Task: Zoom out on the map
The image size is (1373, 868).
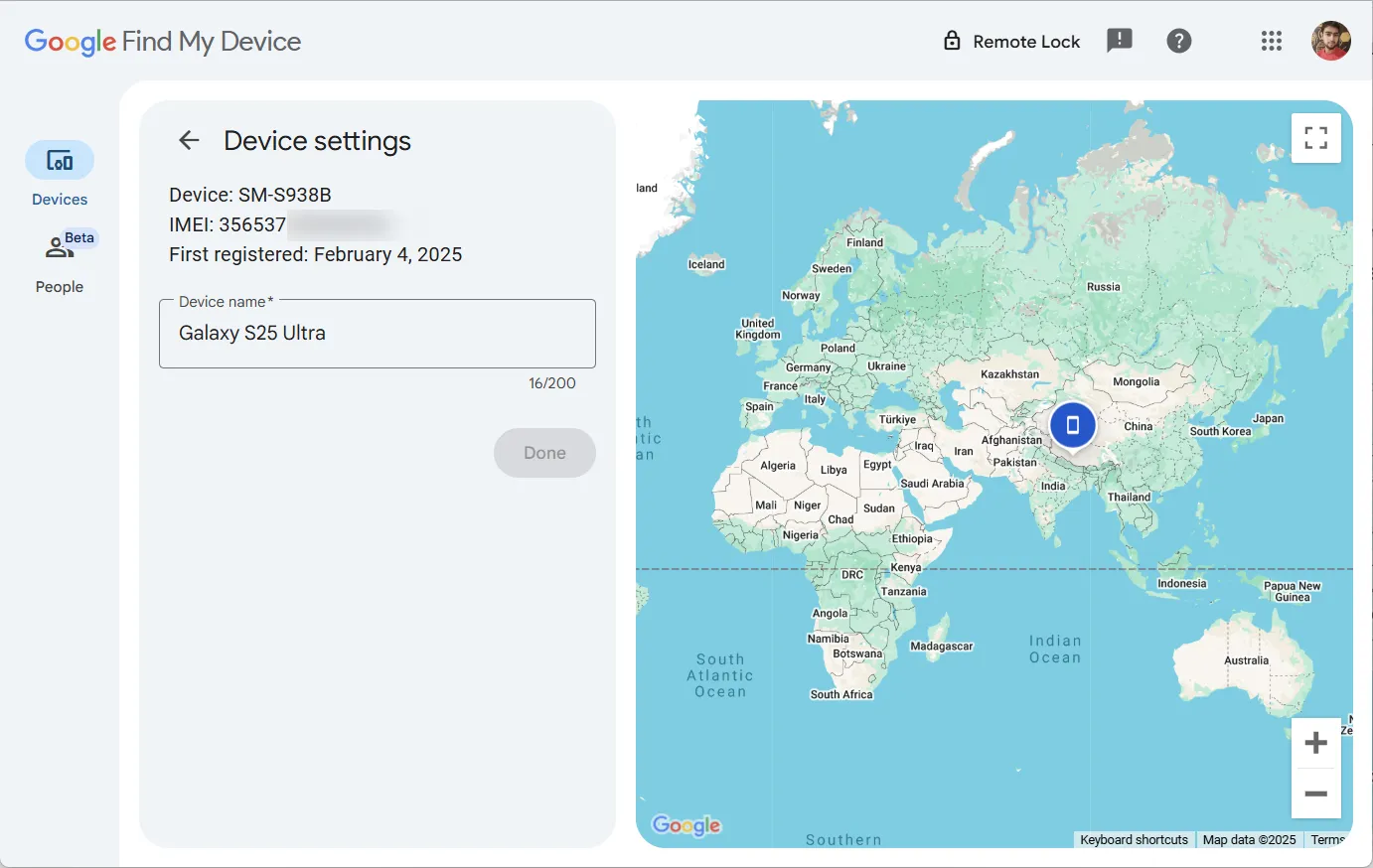Action: [x=1315, y=794]
